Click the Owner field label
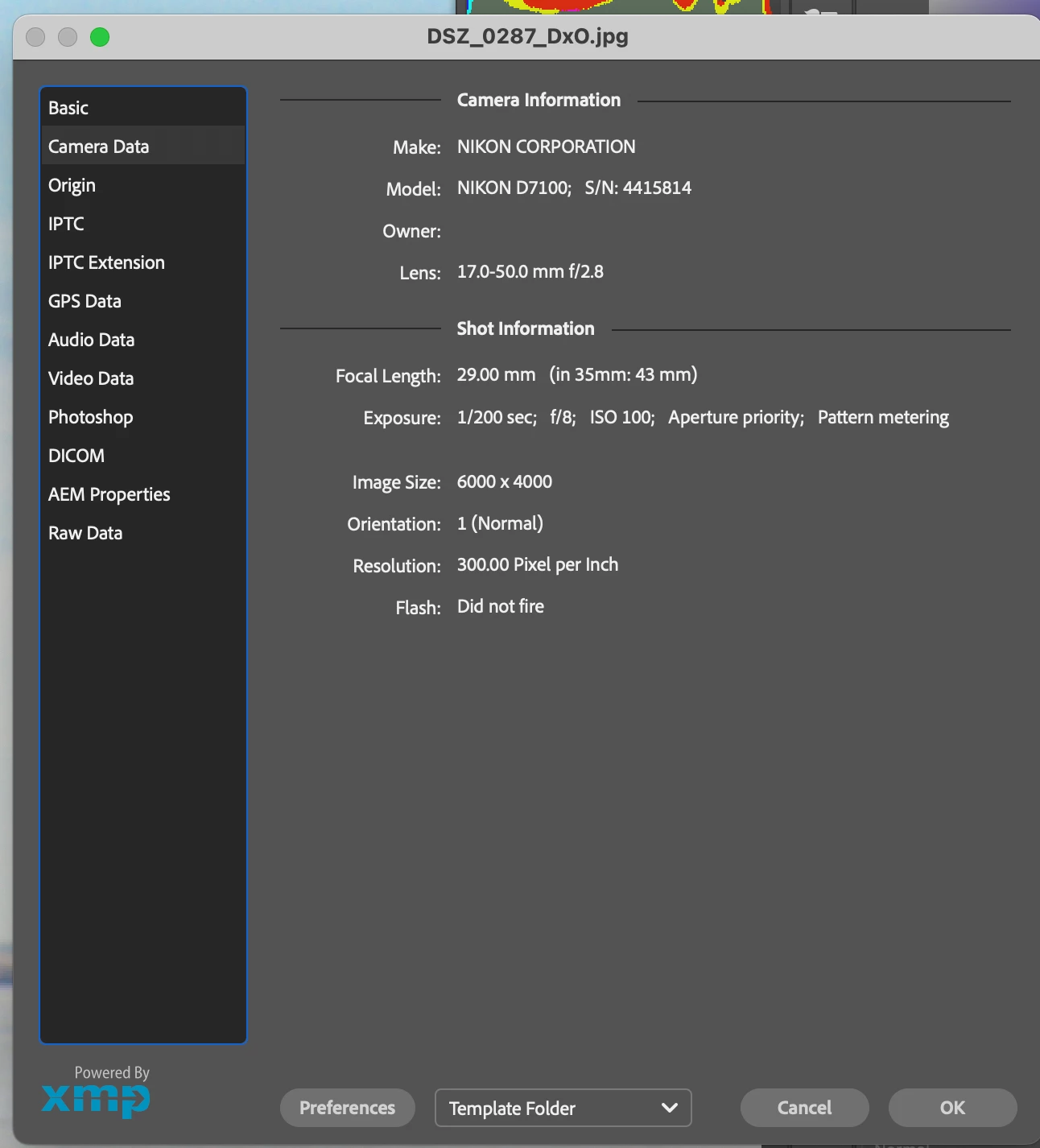The height and width of the screenshot is (1148, 1040). [411, 231]
